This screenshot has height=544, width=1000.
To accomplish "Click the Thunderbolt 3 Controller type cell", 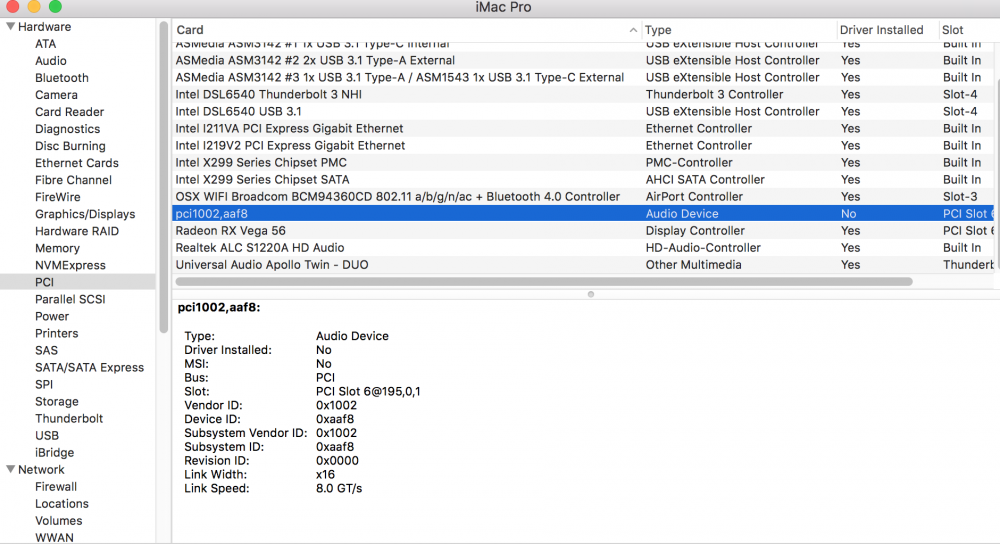I will point(714,94).
